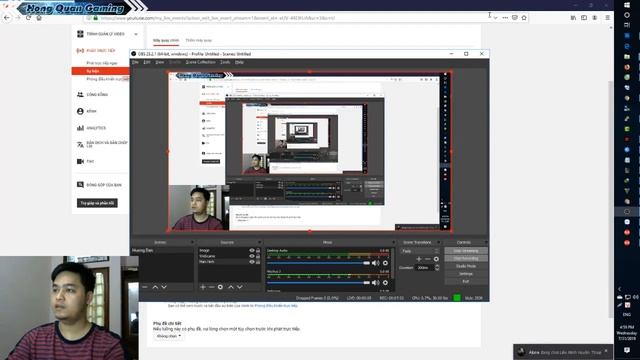Remove scene with minus icon in Scenes panel
640x360 pixels.
pos(144,287)
